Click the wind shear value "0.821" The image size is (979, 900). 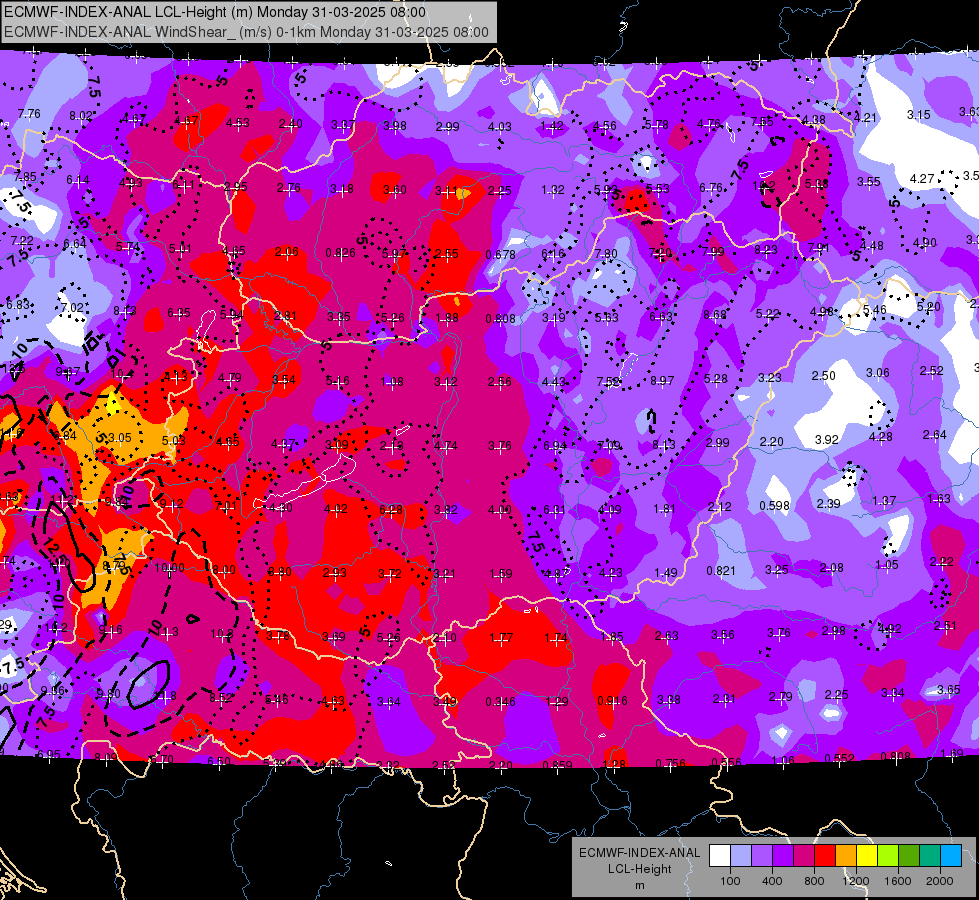point(721,570)
